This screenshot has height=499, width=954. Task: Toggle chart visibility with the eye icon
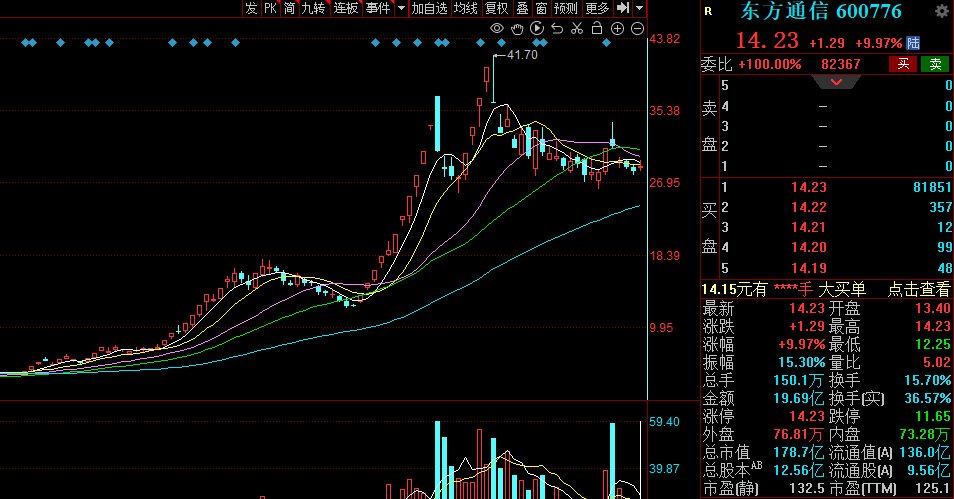(x=498, y=29)
